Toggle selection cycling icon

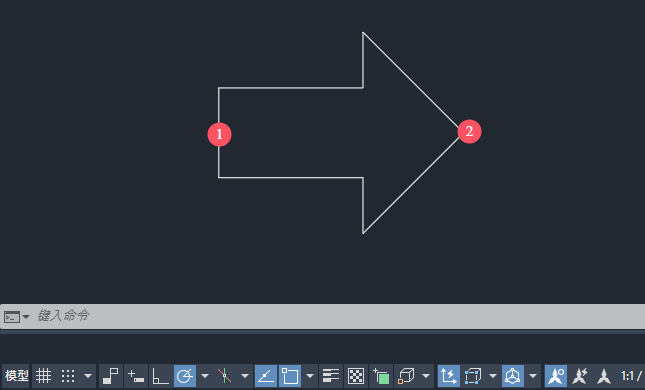(x=381, y=376)
